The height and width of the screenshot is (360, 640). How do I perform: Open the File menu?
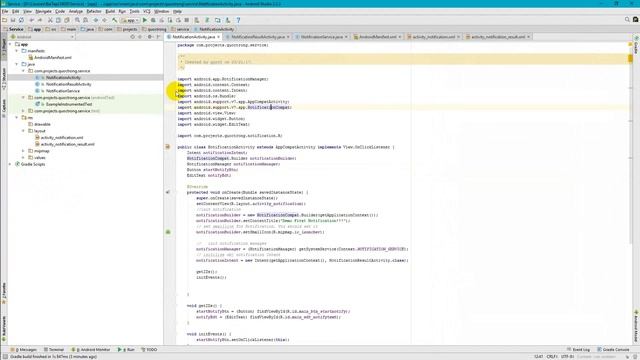pyautogui.click(x=5, y=11)
